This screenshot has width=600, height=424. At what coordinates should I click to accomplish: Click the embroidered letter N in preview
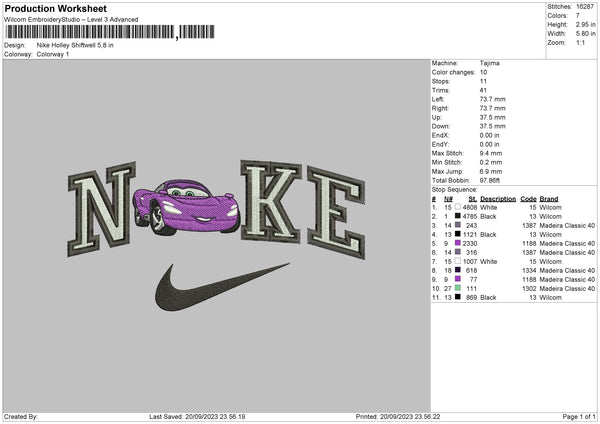102,209
